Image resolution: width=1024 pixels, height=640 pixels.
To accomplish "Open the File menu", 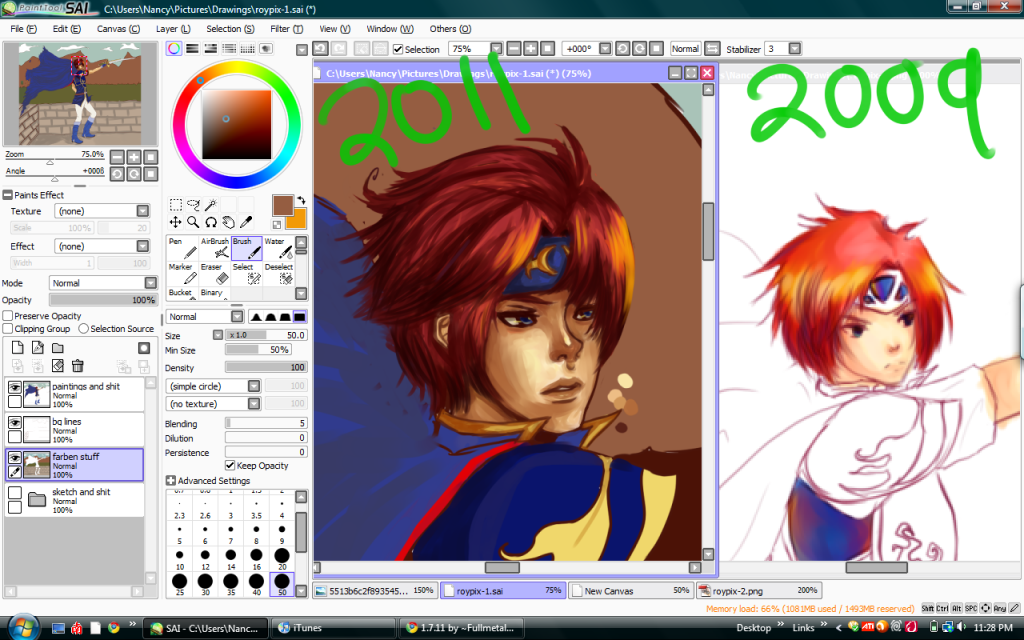I will click(x=24, y=29).
